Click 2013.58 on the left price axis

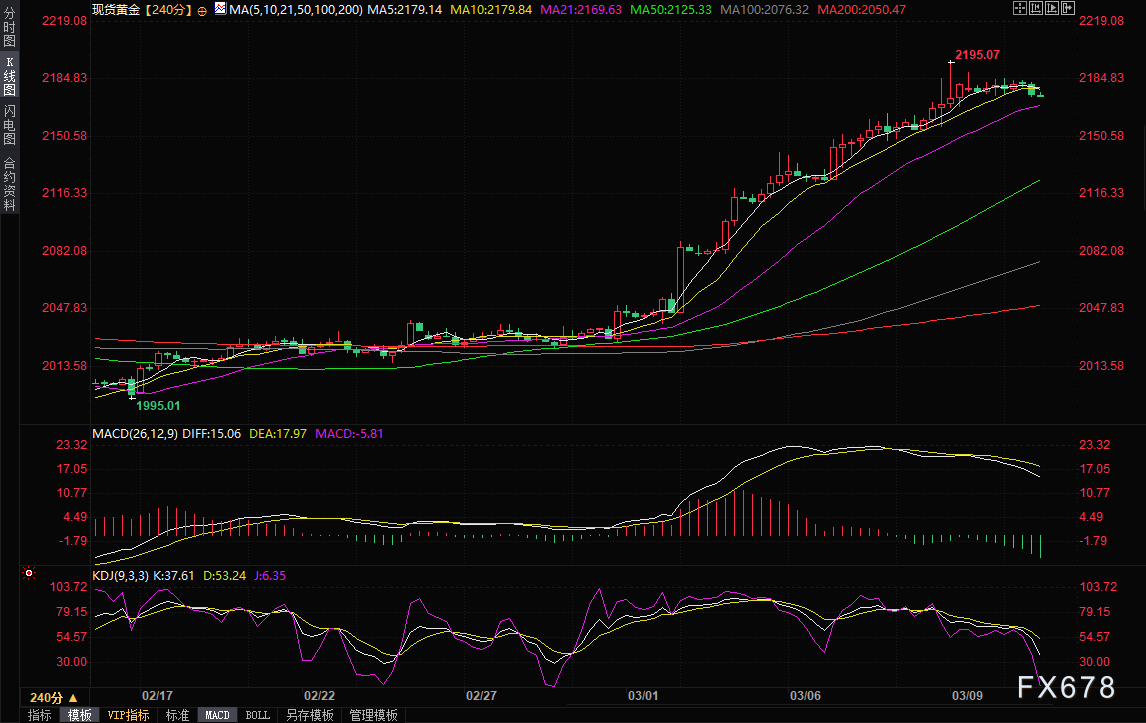coord(64,366)
